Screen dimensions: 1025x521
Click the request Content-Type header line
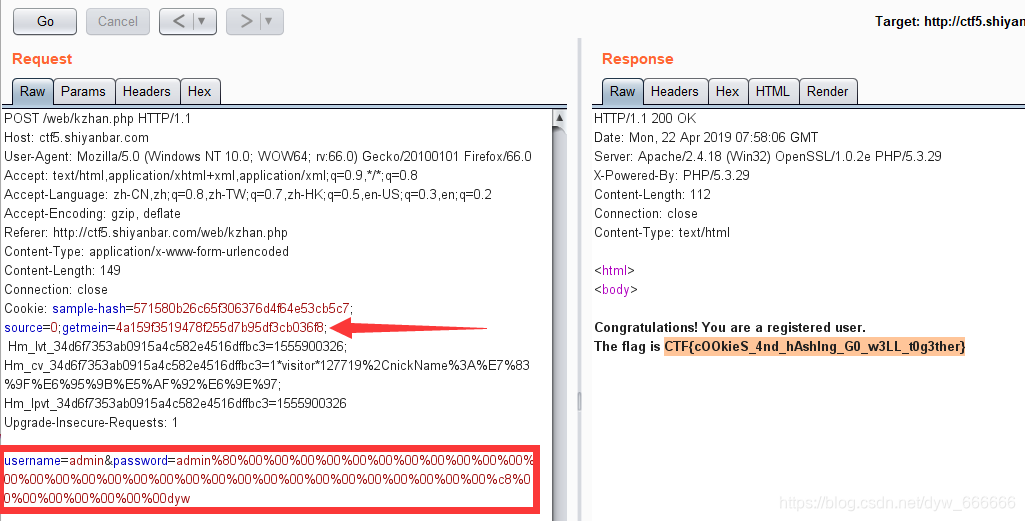pyautogui.click(x=146, y=251)
